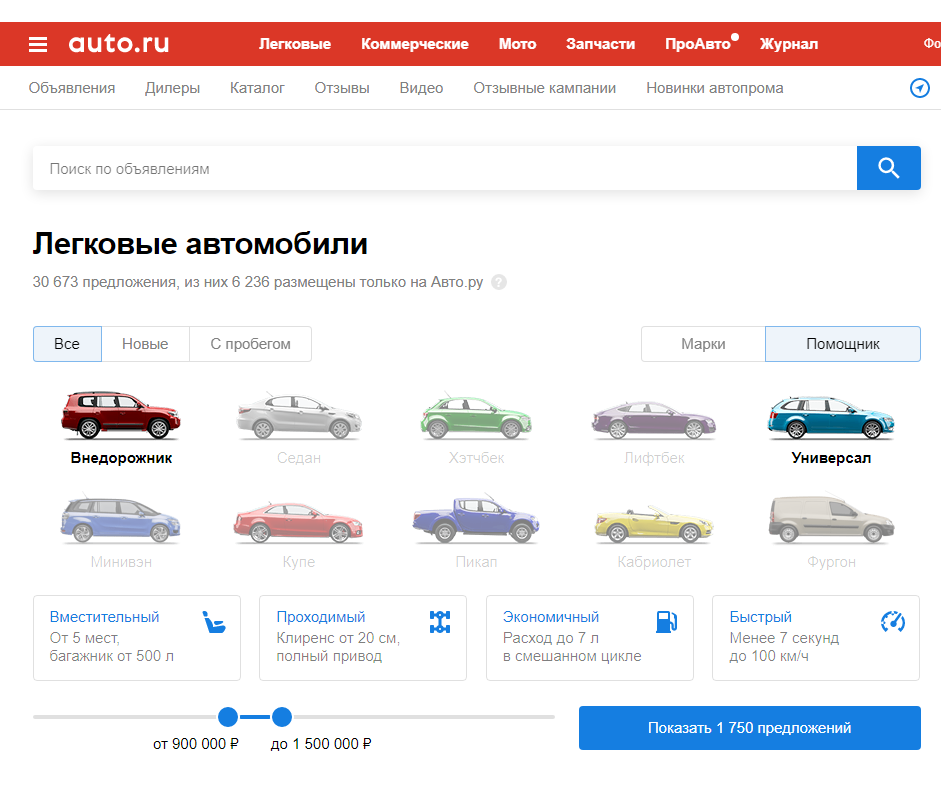This screenshot has width=941, height=806.
Task: Open the hamburger menu
Action: [x=38, y=43]
